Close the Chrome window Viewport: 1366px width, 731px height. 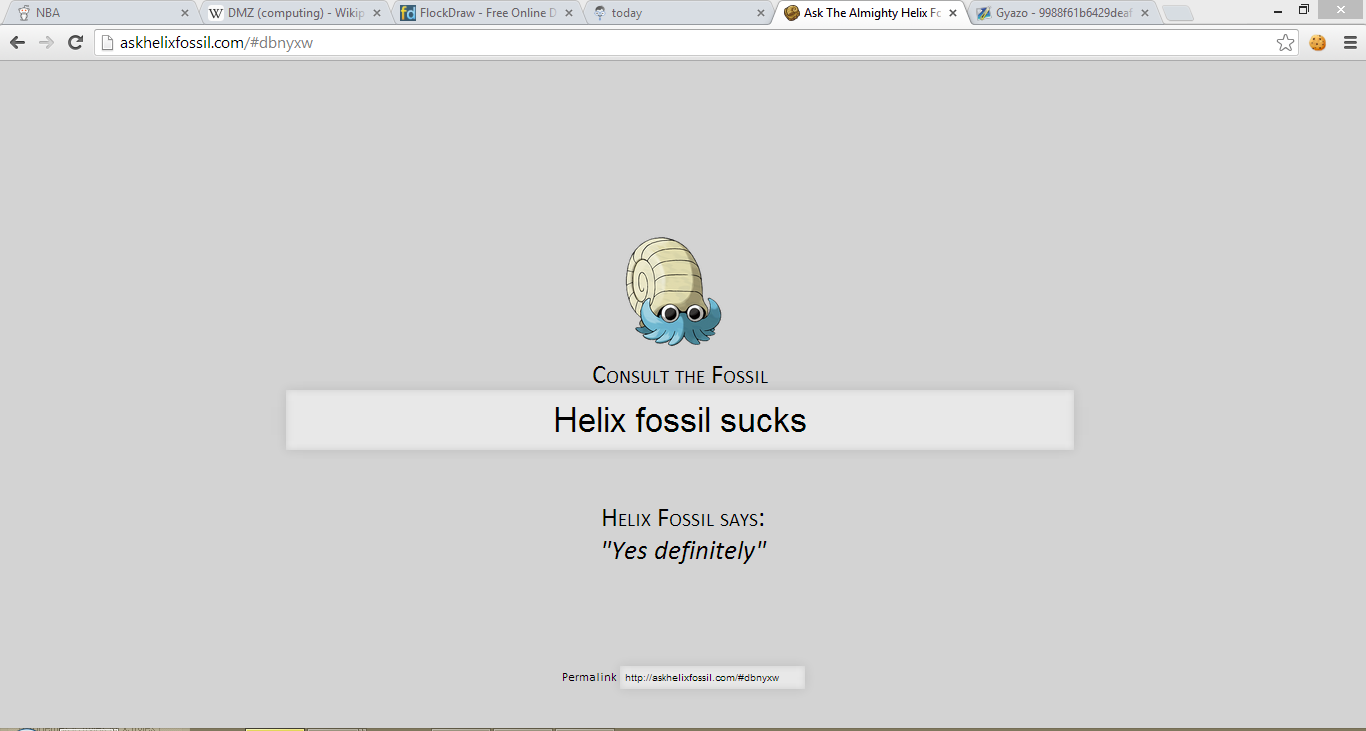click(1340, 9)
